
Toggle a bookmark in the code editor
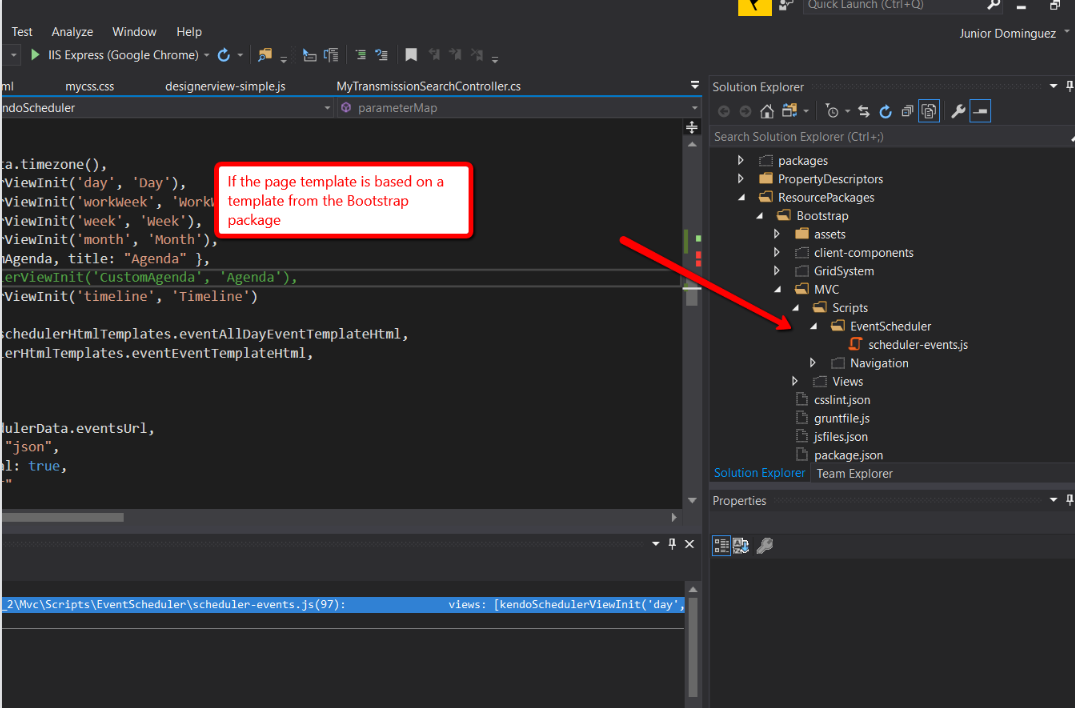411,55
